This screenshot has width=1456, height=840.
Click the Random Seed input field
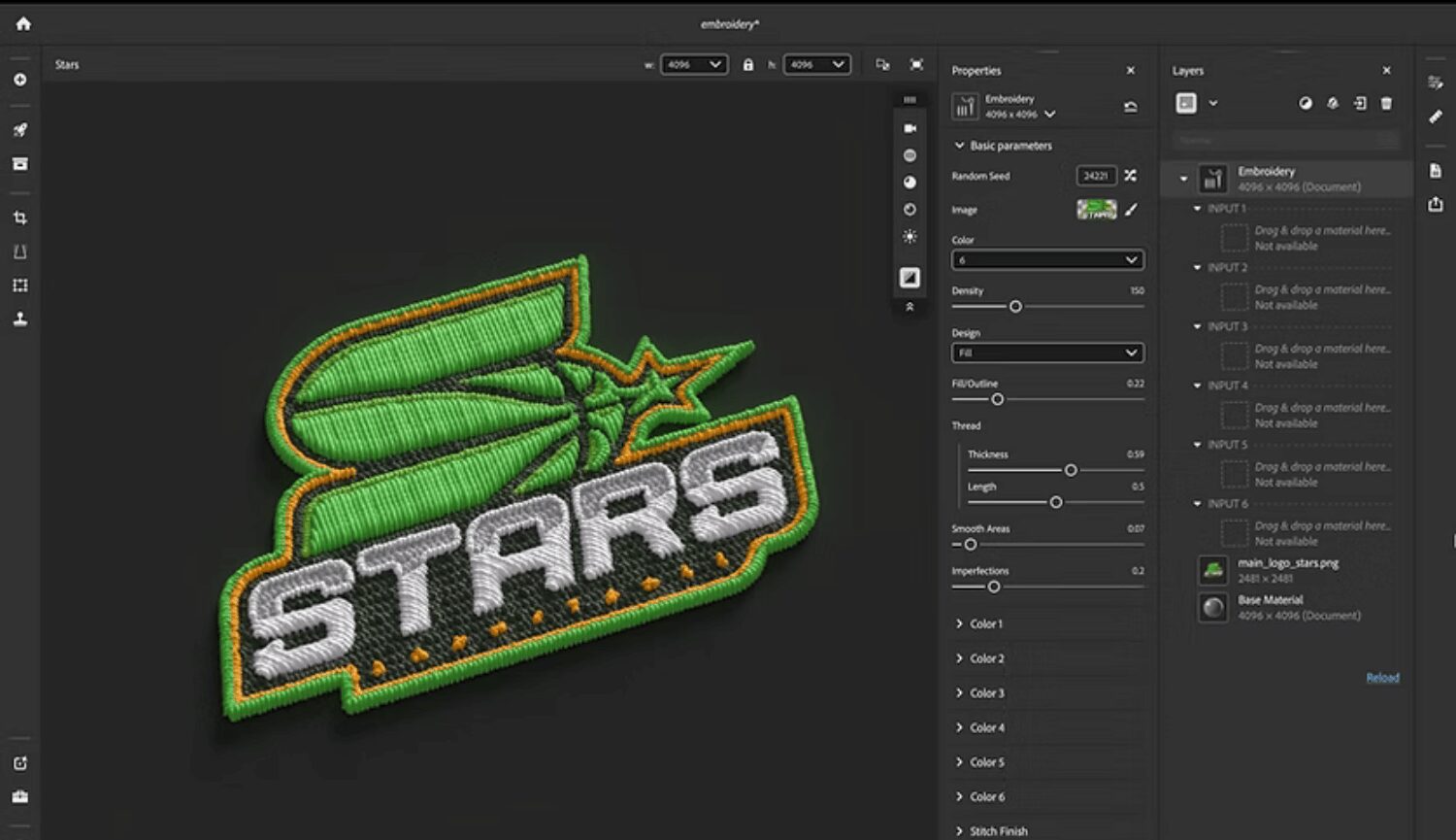click(1096, 176)
